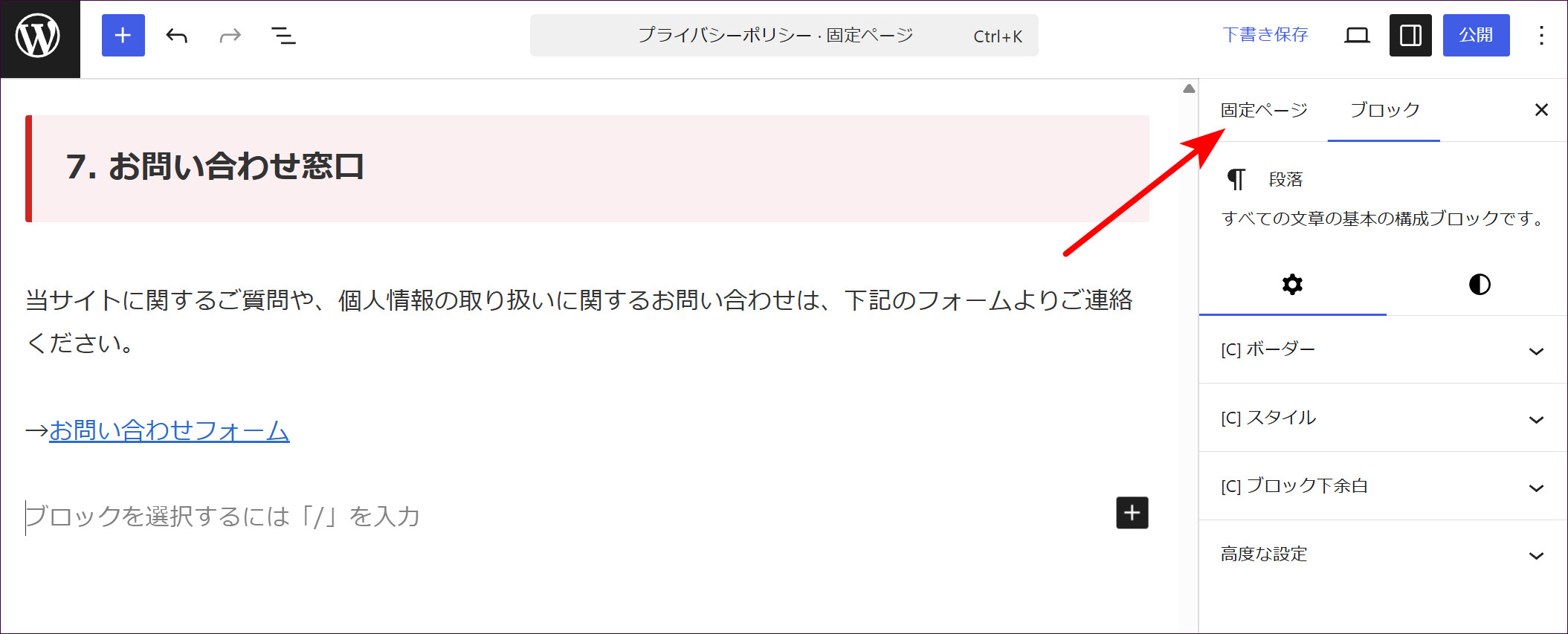Click the editor scrollbar up arrow
The width and height of the screenshot is (1568, 634).
tap(1189, 88)
